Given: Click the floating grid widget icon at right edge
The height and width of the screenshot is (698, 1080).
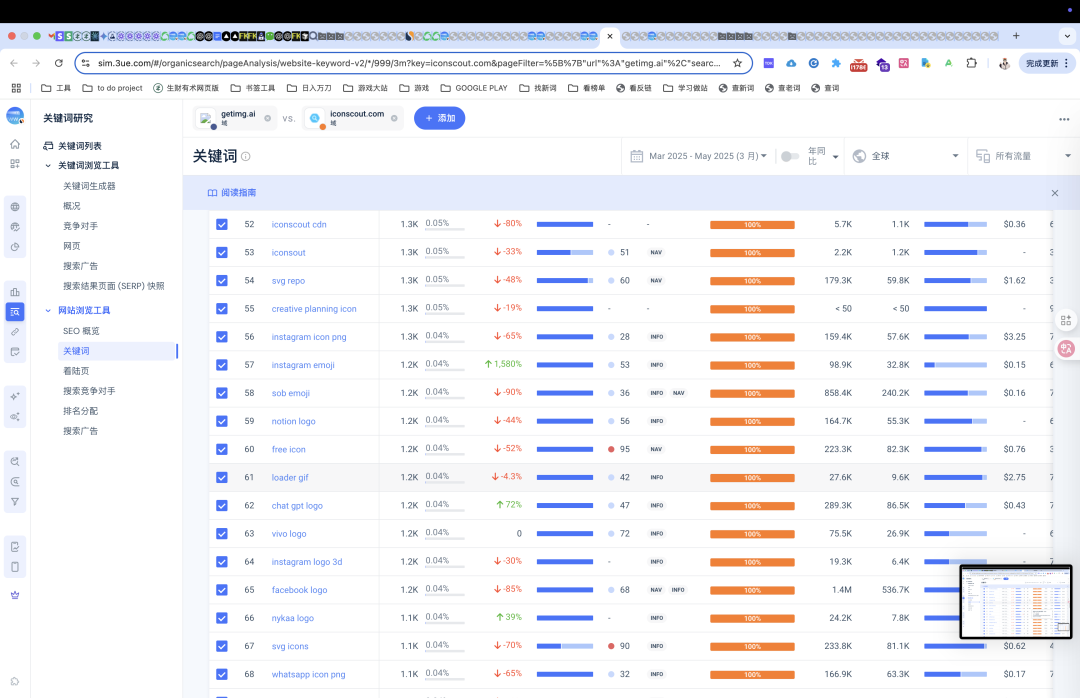Looking at the screenshot, I should point(1066,320).
